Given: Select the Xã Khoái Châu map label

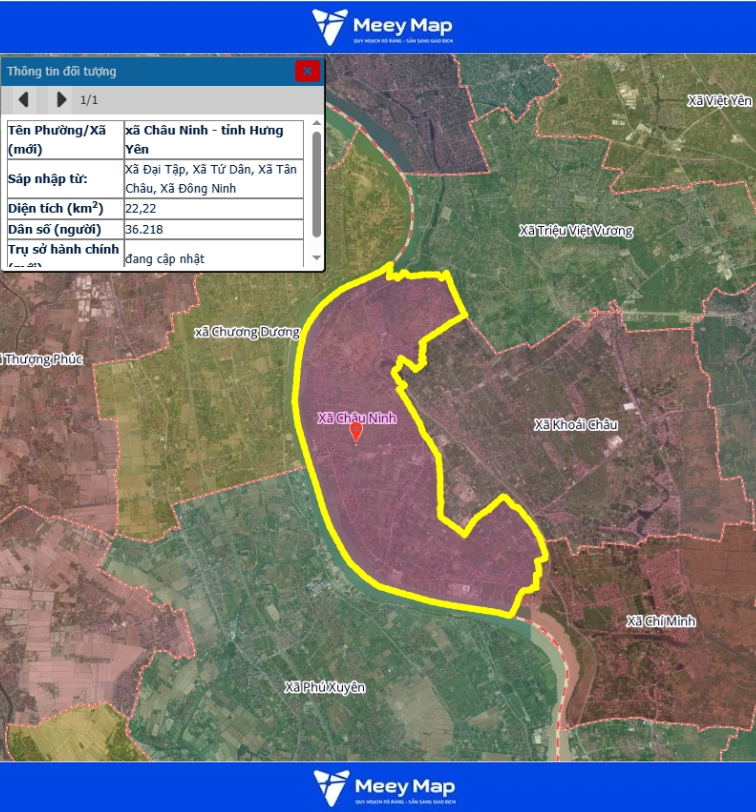Looking at the screenshot, I should point(576,425).
